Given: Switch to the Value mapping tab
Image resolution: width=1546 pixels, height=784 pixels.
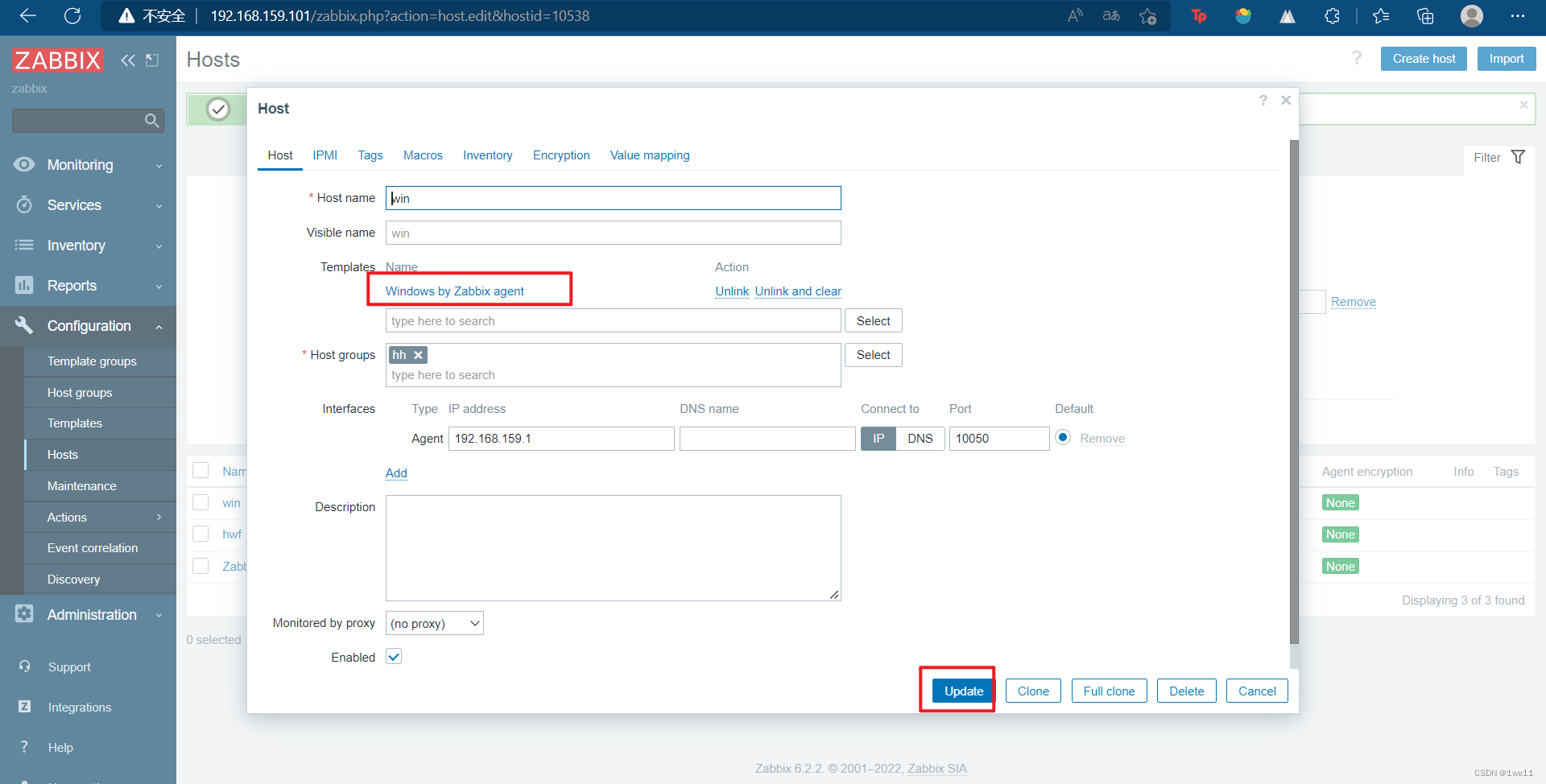Looking at the screenshot, I should [x=650, y=155].
